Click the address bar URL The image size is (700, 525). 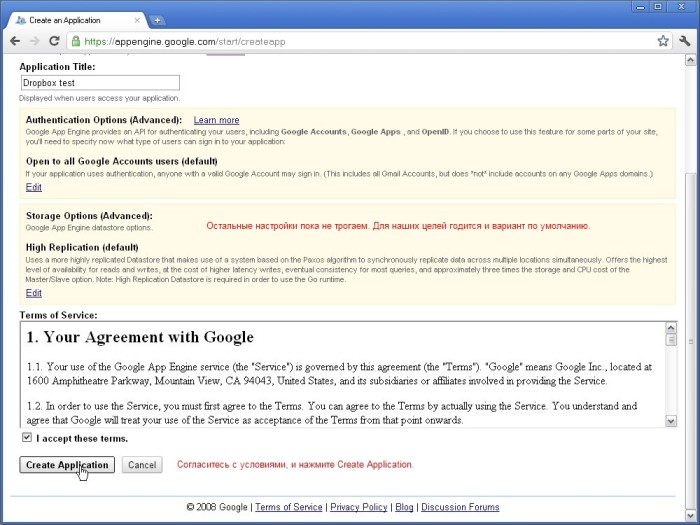coord(185,42)
